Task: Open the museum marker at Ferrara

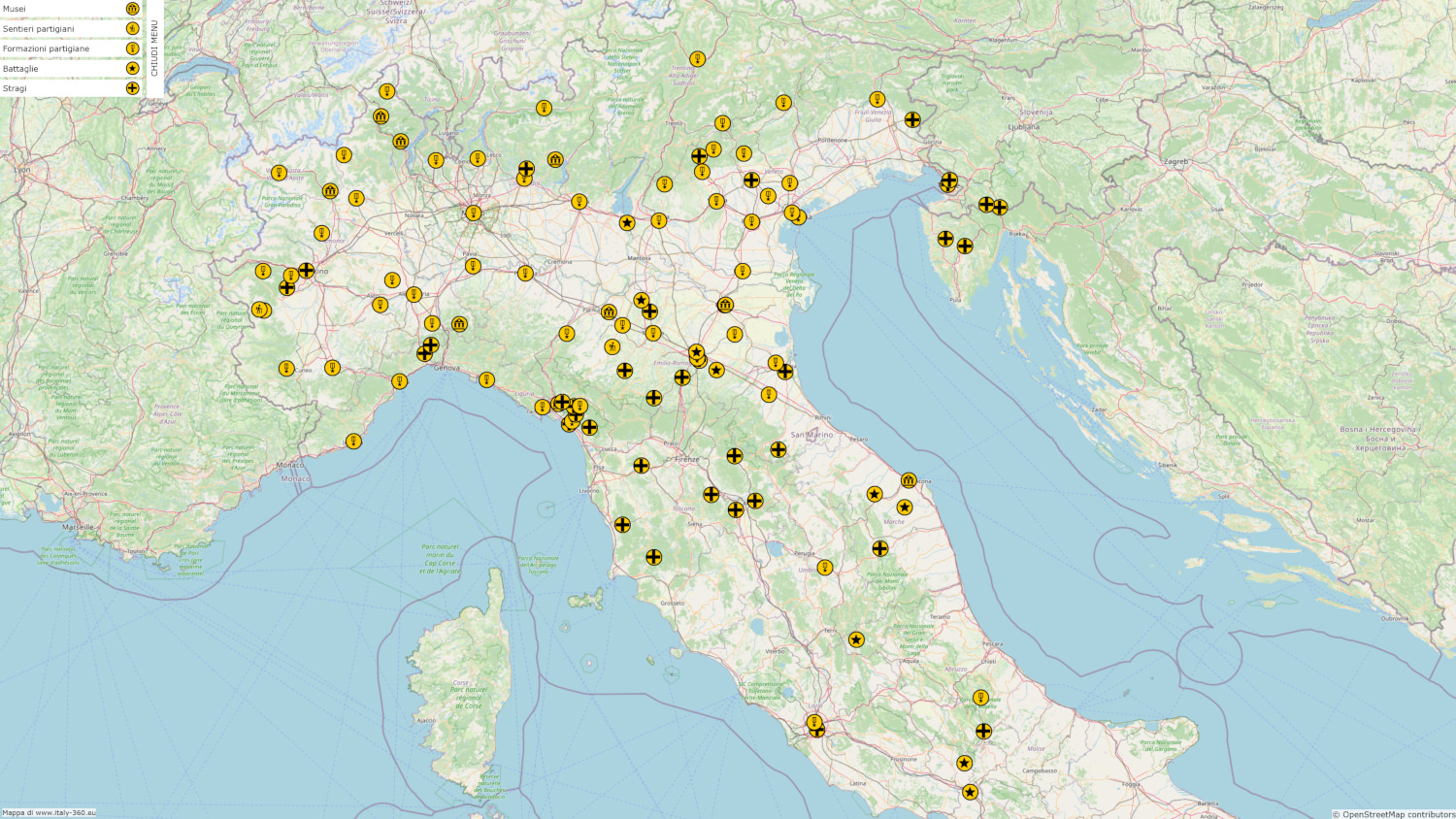Action: click(x=725, y=305)
